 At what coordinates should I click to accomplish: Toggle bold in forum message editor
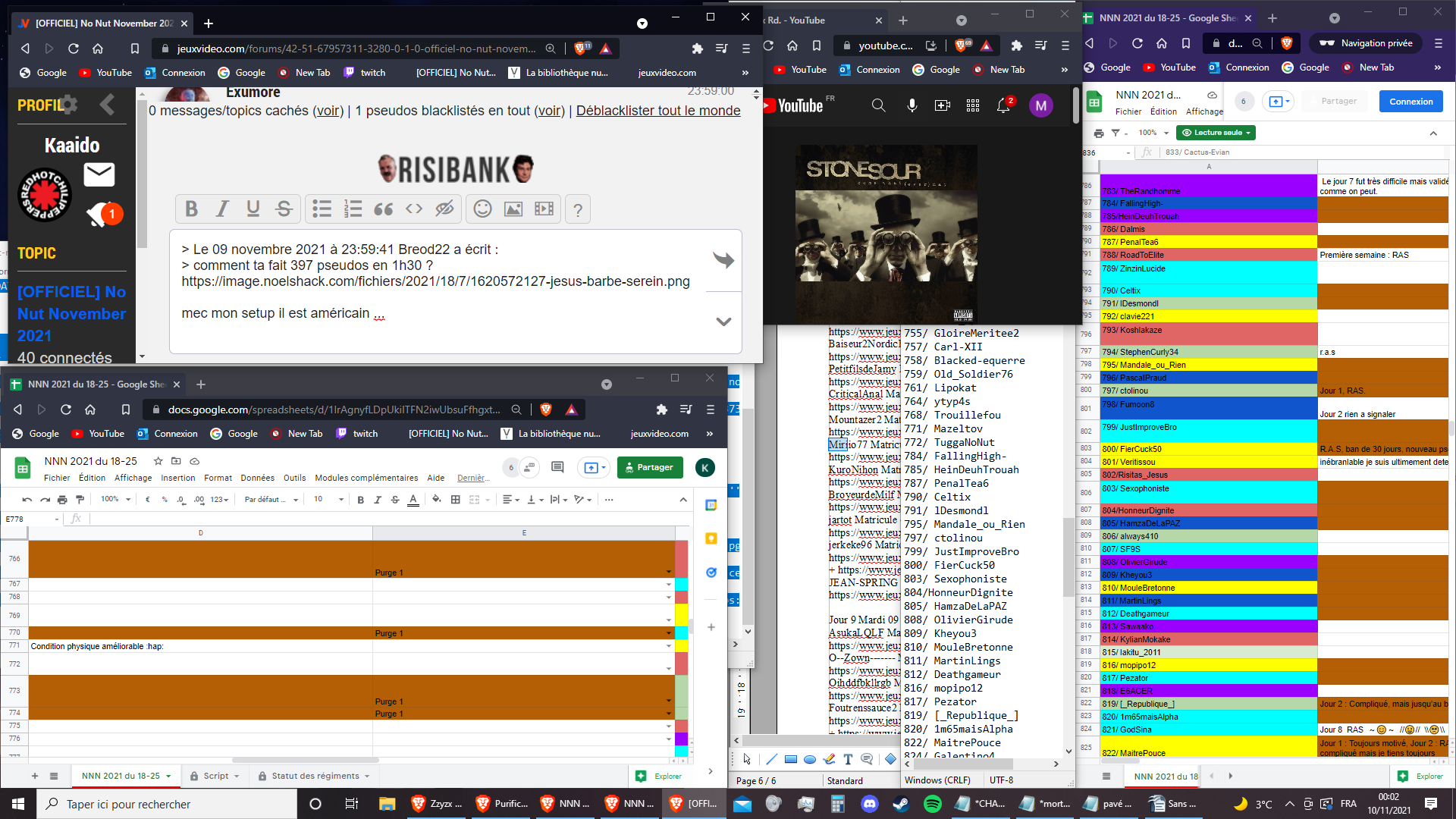pyautogui.click(x=191, y=209)
